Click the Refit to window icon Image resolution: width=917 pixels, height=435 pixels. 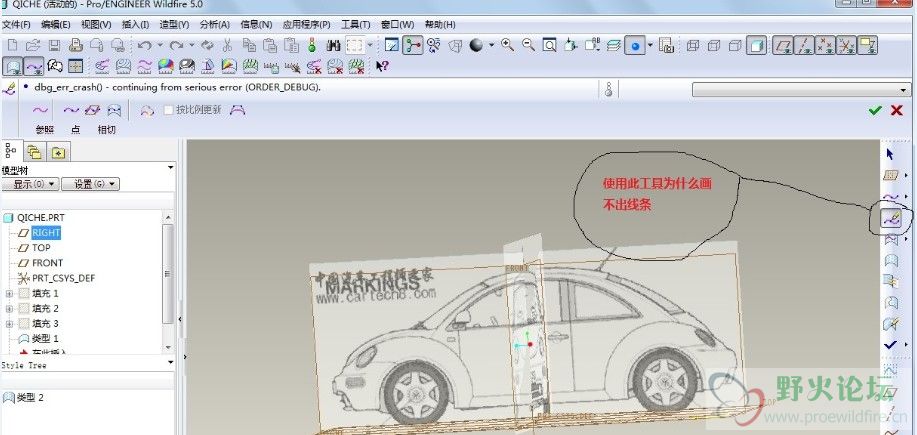point(549,45)
